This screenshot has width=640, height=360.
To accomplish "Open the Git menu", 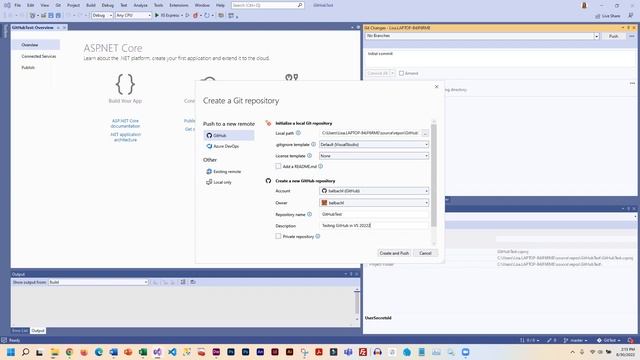I will (58, 5).
